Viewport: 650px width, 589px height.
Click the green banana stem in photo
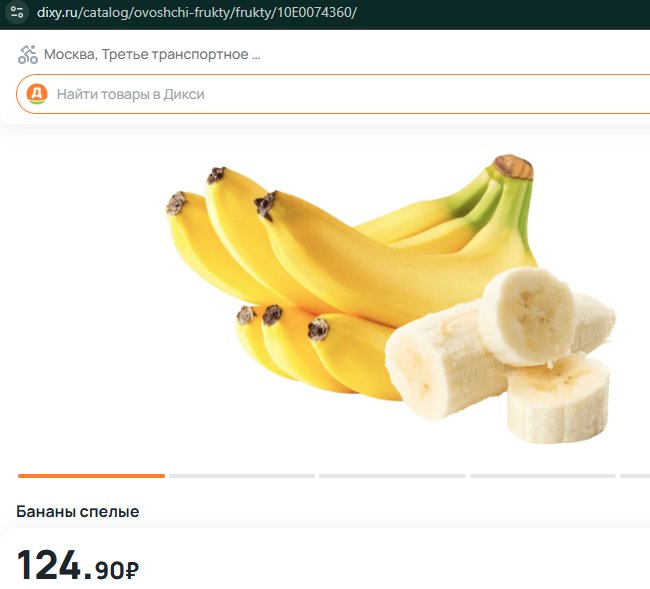(x=508, y=197)
